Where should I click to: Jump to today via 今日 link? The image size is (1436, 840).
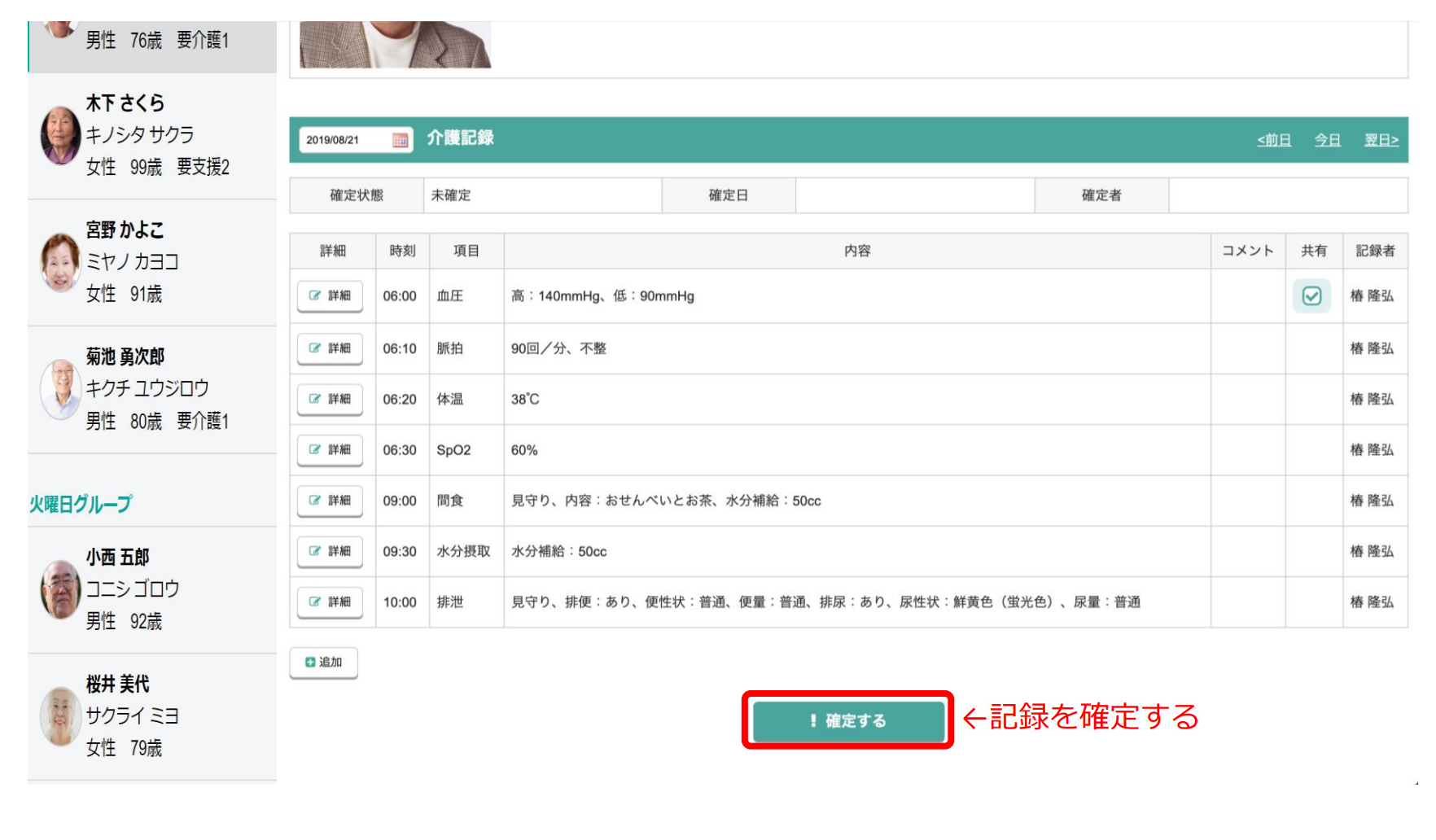click(1327, 140)
